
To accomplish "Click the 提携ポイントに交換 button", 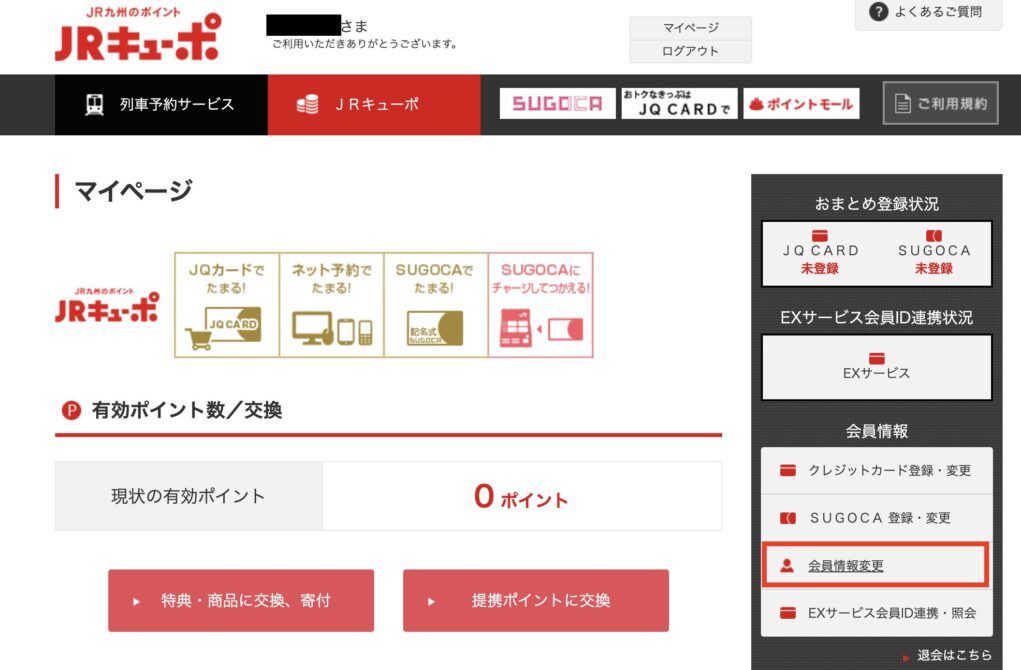I will [x=535, y=601].
